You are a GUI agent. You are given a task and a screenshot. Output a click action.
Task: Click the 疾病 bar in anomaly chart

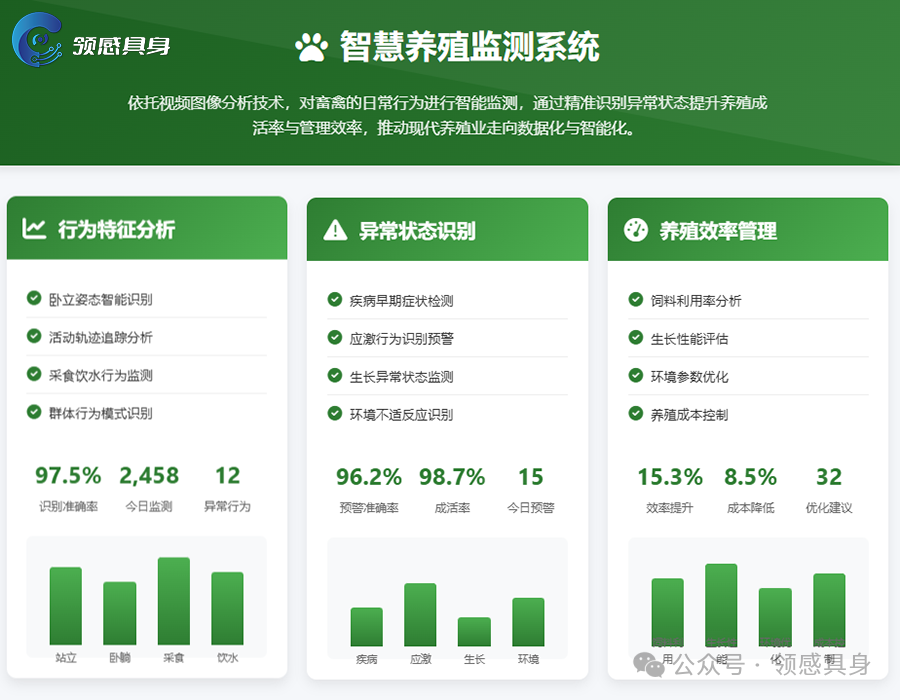[x=367, y=627]
